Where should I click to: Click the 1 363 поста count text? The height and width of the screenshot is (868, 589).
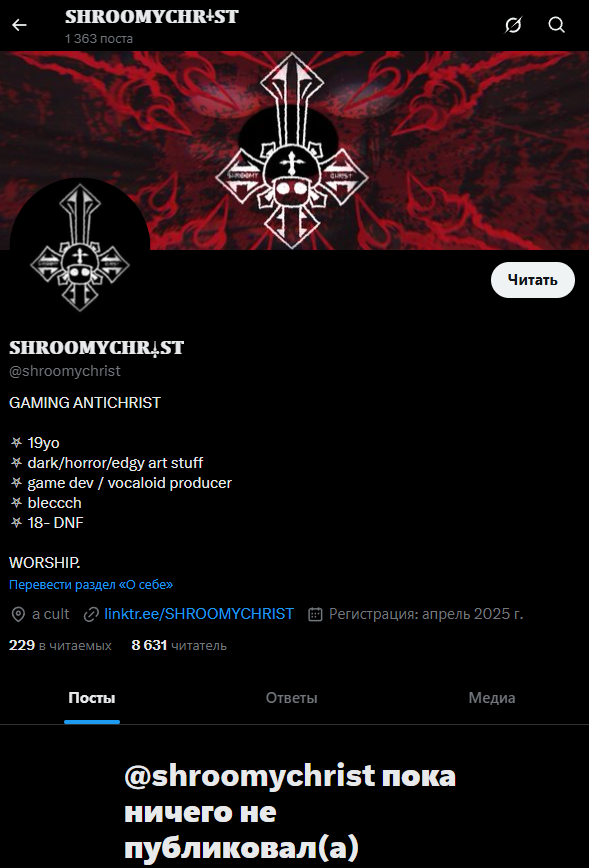(99, 39)
